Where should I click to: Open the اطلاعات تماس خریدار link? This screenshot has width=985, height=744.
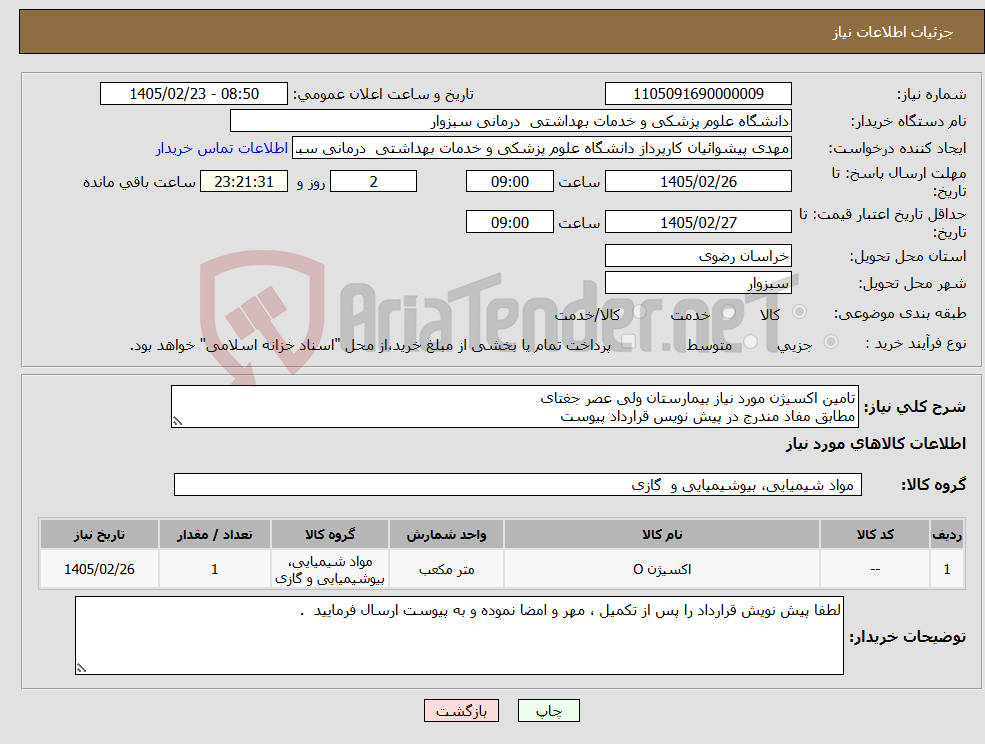click(x=222, y=148)
